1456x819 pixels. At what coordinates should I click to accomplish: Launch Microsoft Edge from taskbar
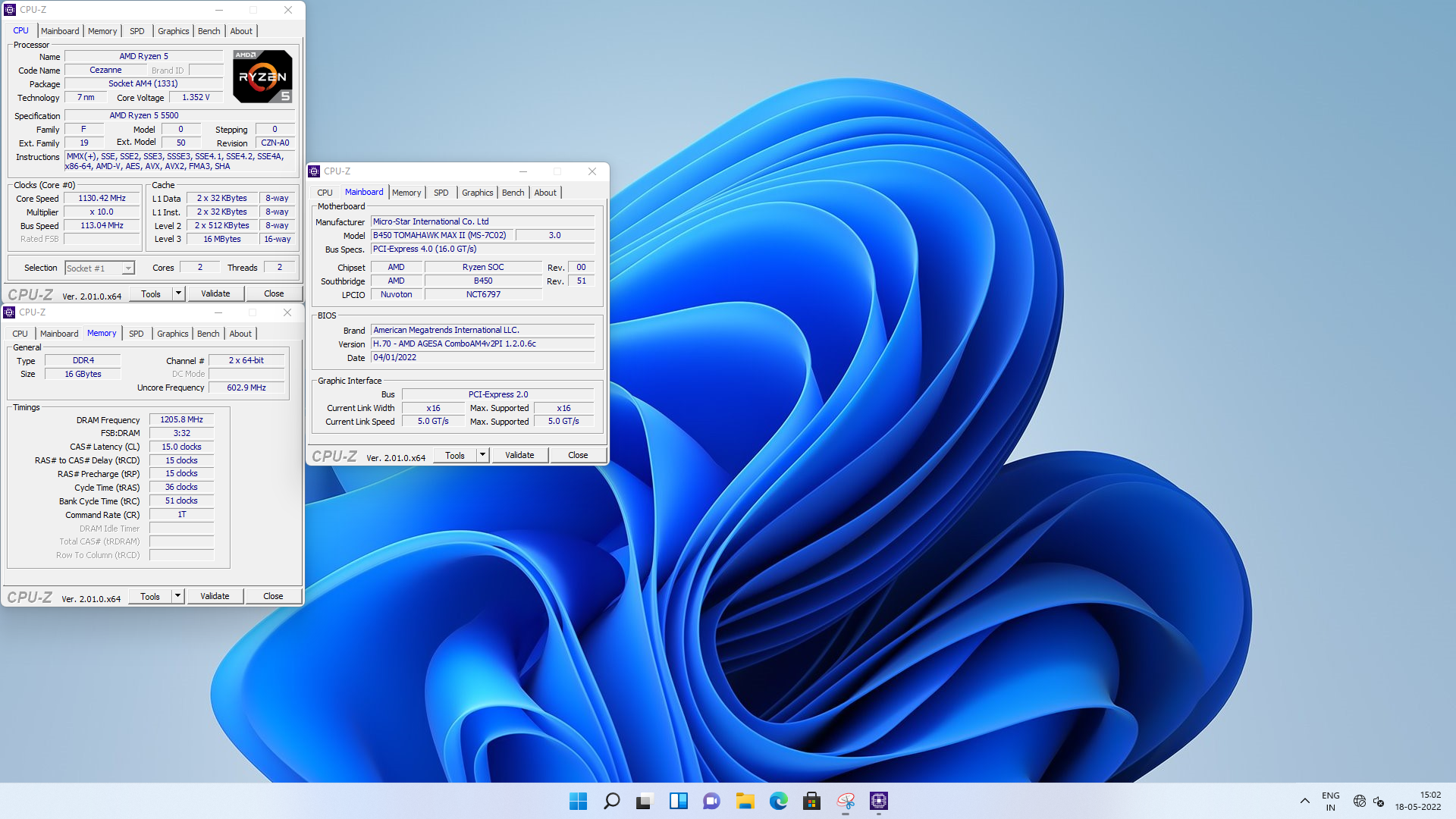pyautogui.click(x=778, y=801)
